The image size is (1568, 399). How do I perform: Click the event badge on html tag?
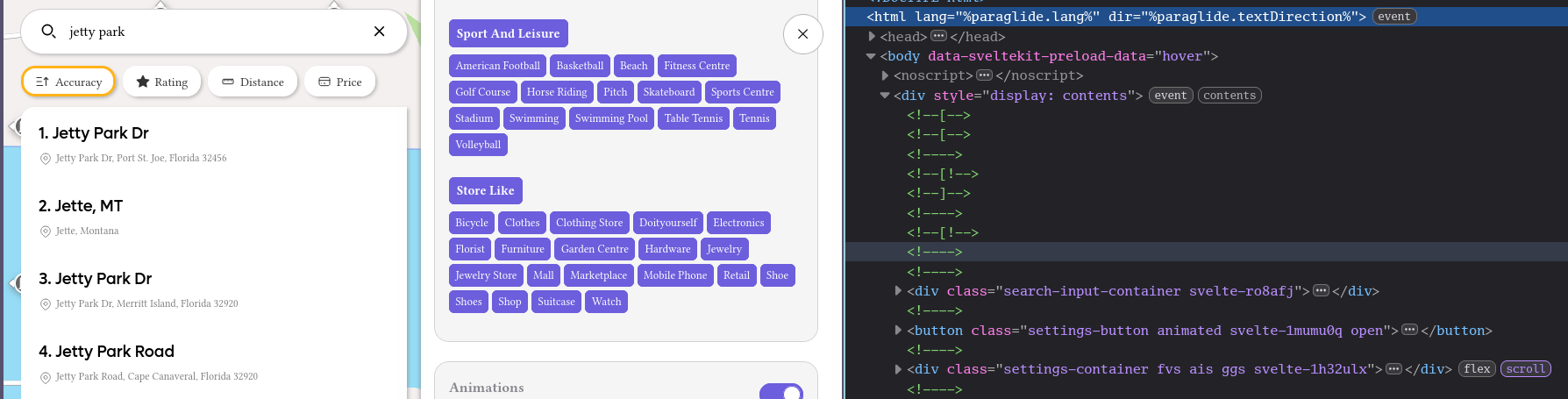[1393, 17]
